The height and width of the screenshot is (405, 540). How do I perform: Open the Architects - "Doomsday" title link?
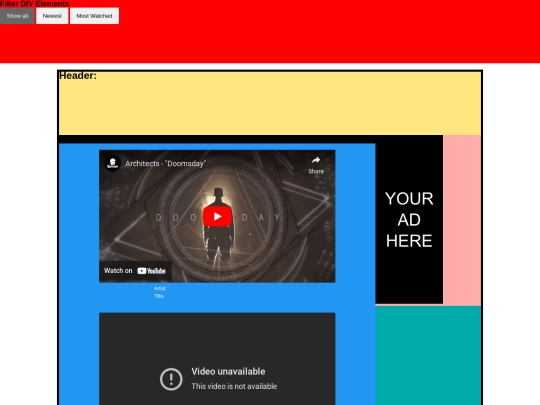(165, 164)
